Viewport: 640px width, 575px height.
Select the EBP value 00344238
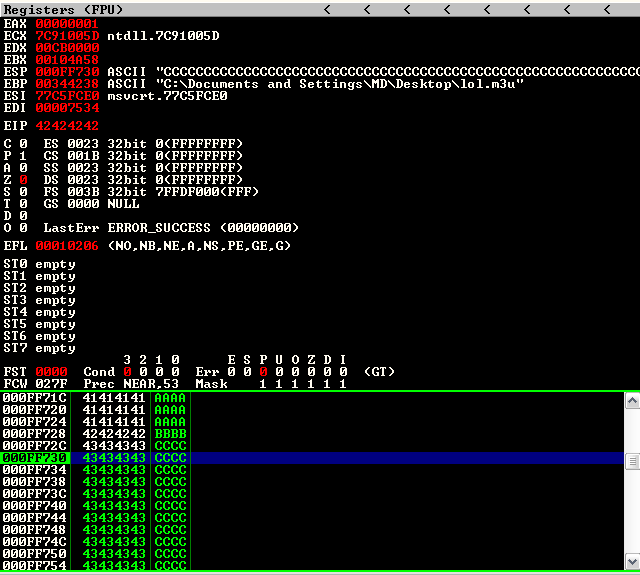click(x=67, y=84)
